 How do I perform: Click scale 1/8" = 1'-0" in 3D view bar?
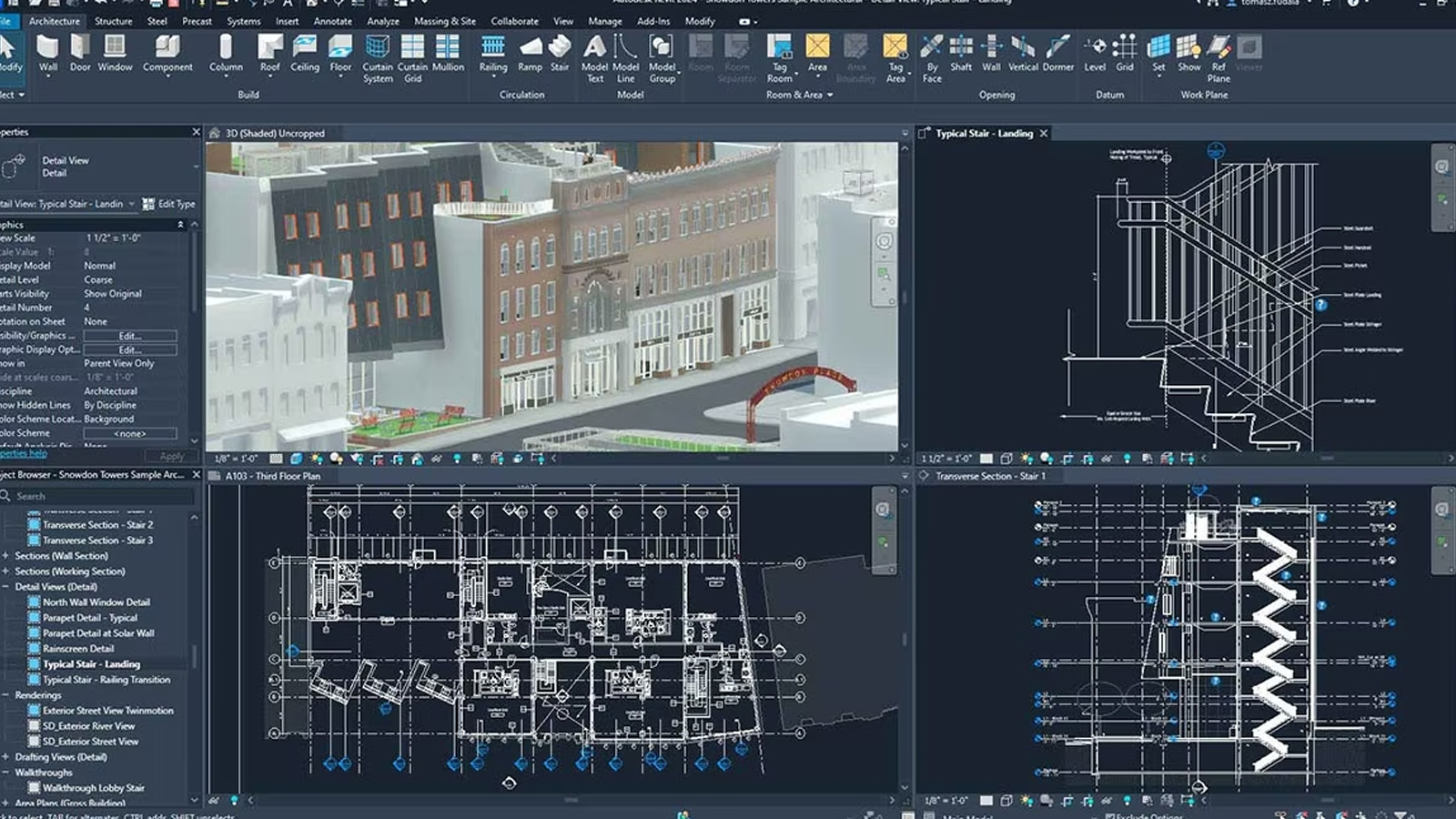236,459
